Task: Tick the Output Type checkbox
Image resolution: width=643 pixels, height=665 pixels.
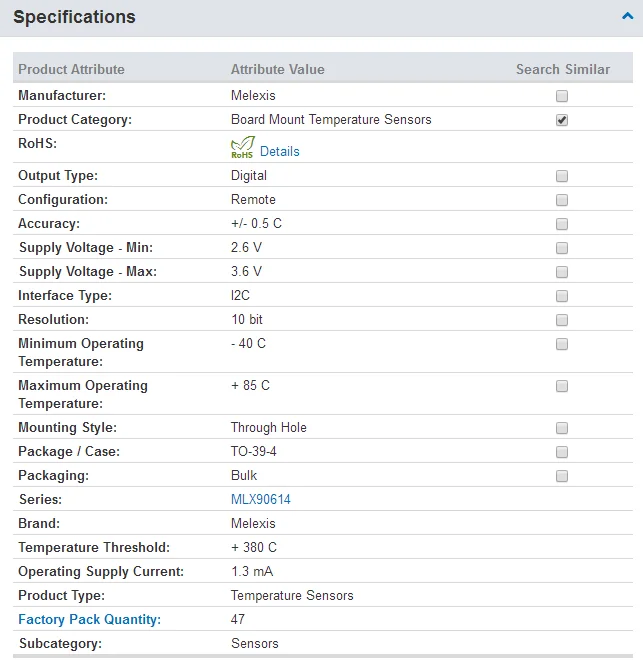Action: point(562,176)
